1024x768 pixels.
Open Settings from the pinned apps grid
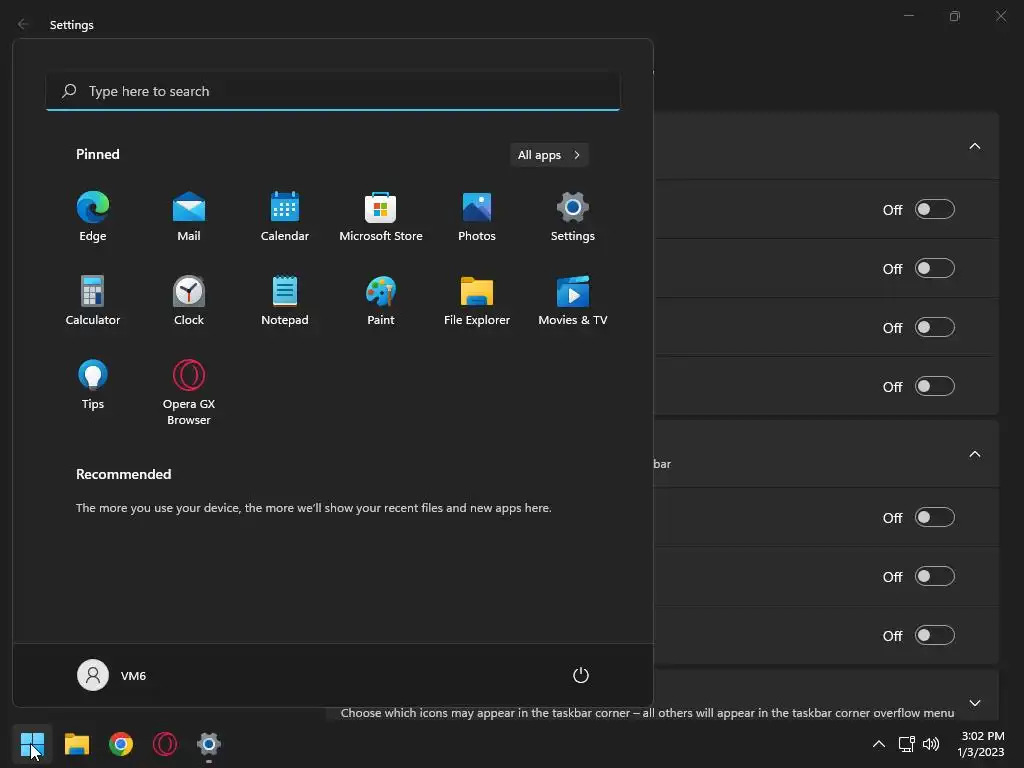[x=573, y=217]
